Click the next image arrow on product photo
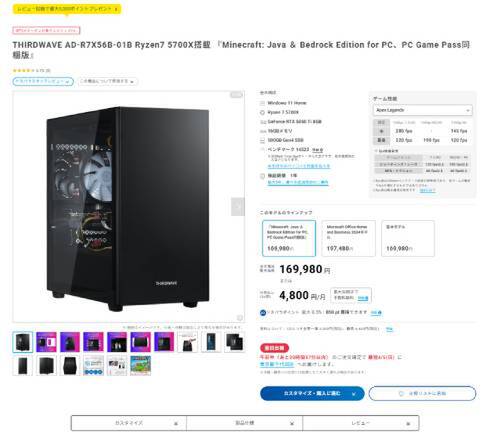 pos(238,206)
